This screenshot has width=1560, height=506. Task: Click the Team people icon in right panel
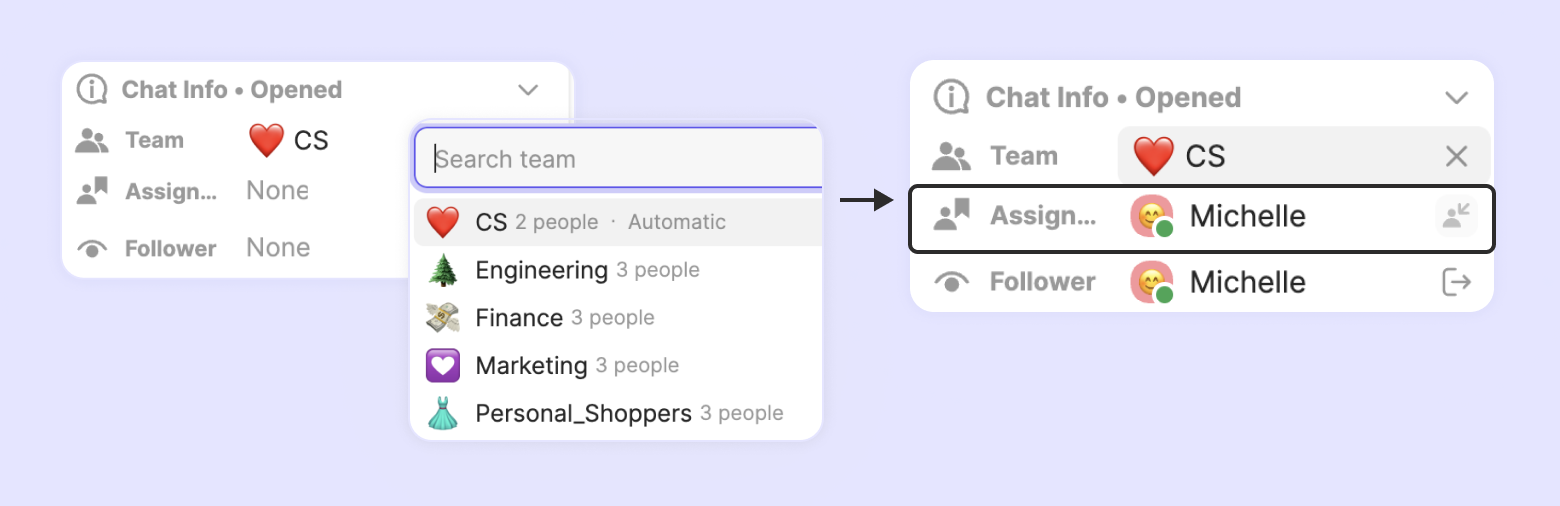(x=952, y=156)
